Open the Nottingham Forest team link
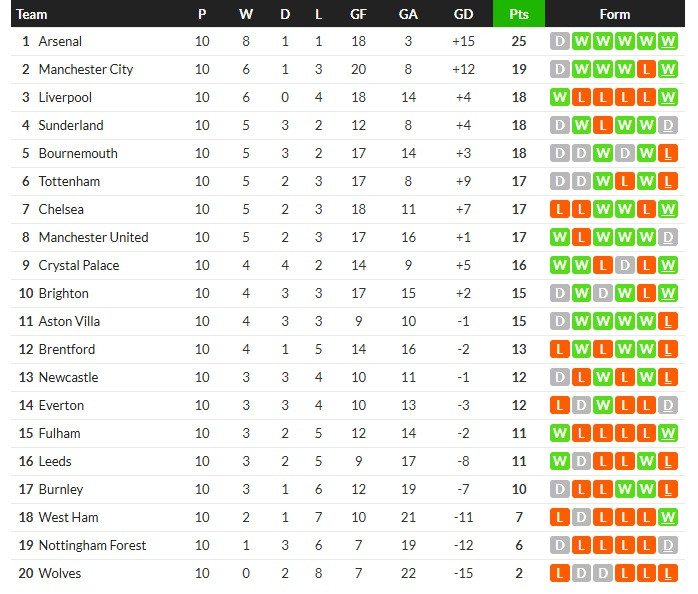The image size is (698, 594). click(92, 545)
